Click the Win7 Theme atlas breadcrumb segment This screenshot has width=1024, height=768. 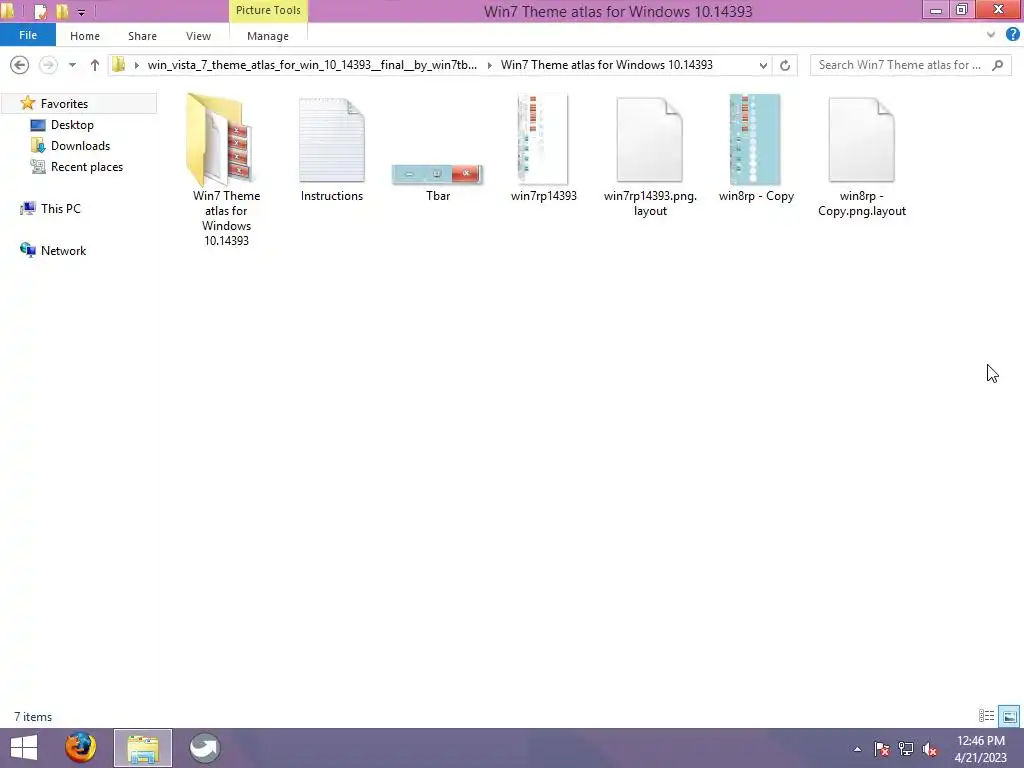point(607,65)
